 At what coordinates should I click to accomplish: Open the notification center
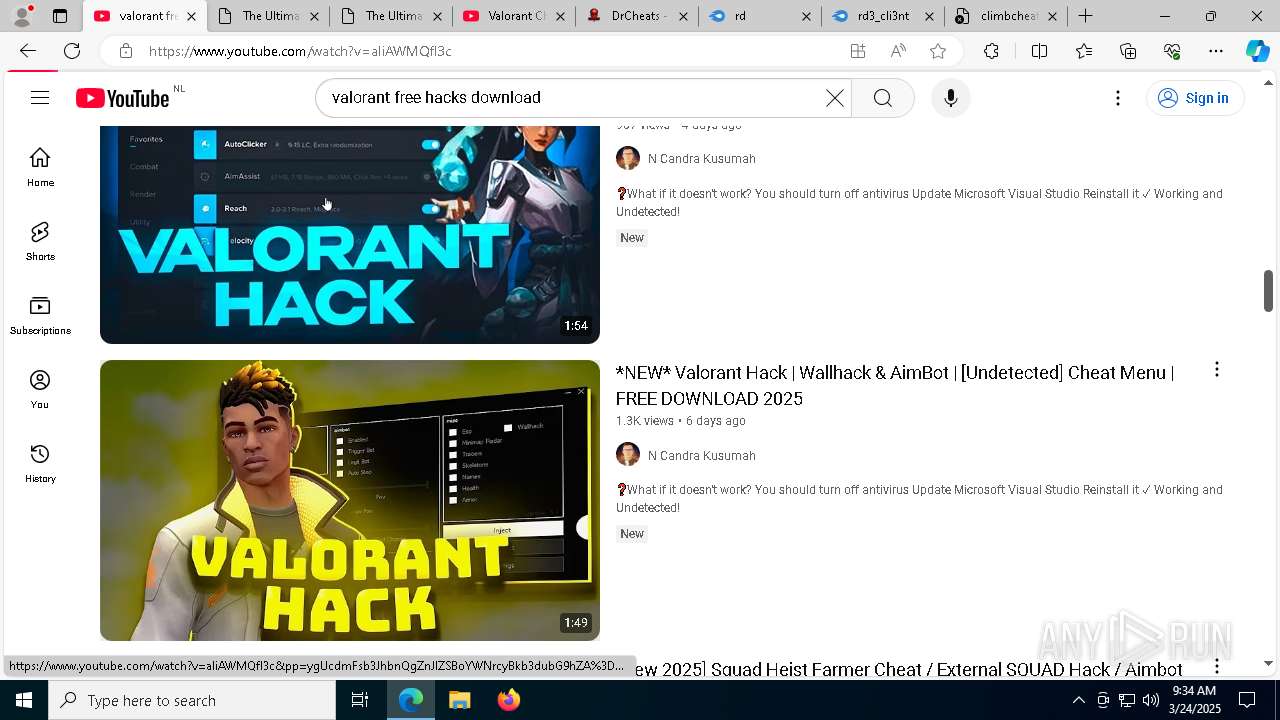(1247, 700)
